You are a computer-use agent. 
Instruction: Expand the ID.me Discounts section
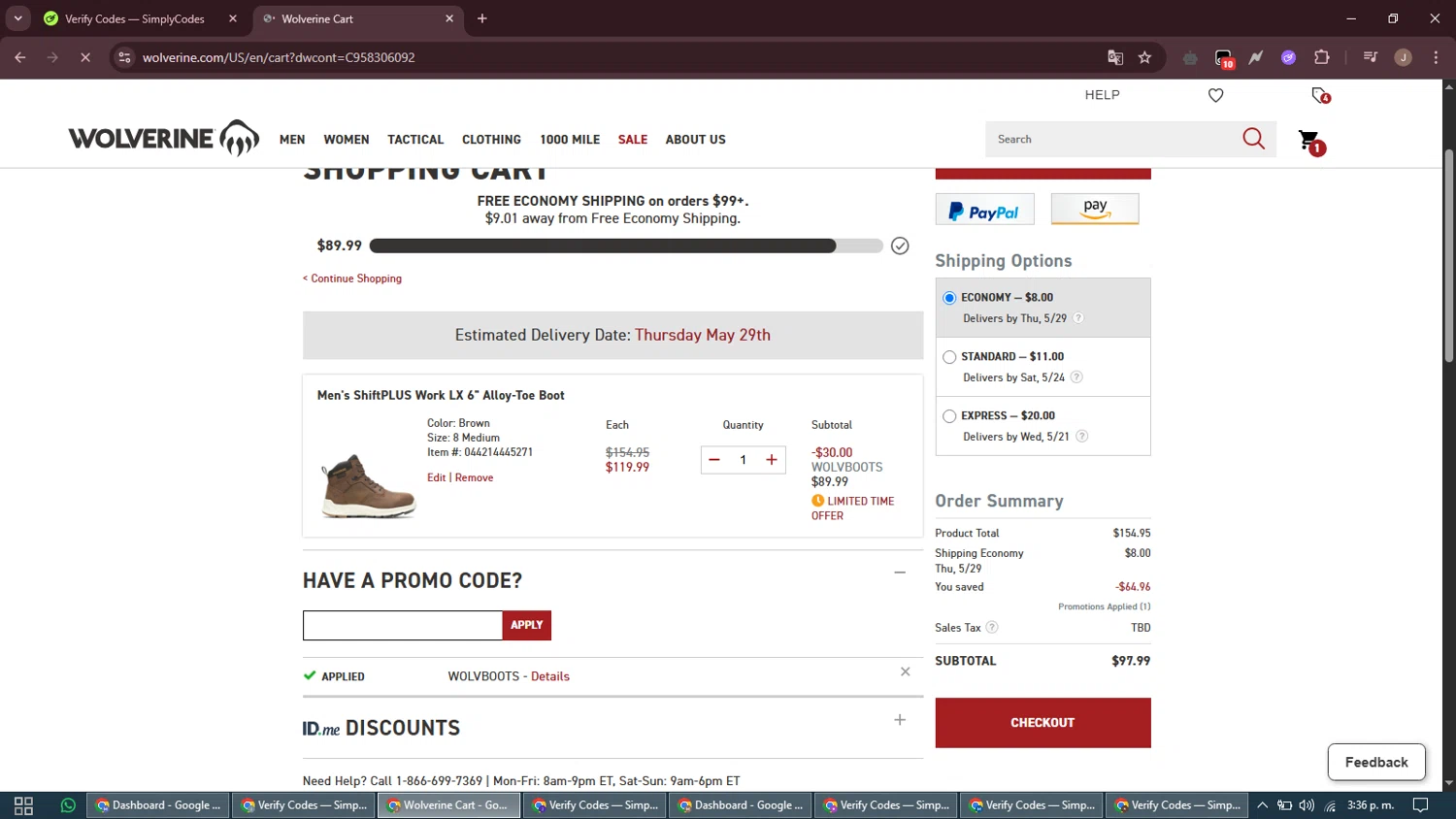coord(900,720)
